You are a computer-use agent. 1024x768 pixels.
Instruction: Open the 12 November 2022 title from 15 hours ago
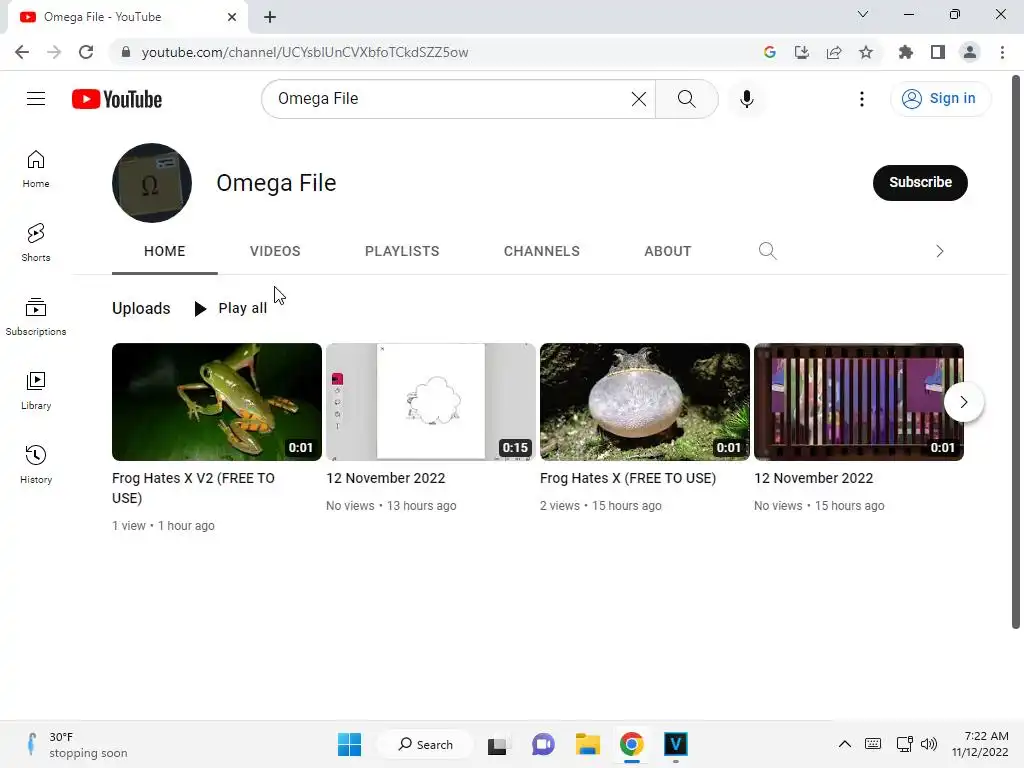pyautogui.click(x=813, y=478)
